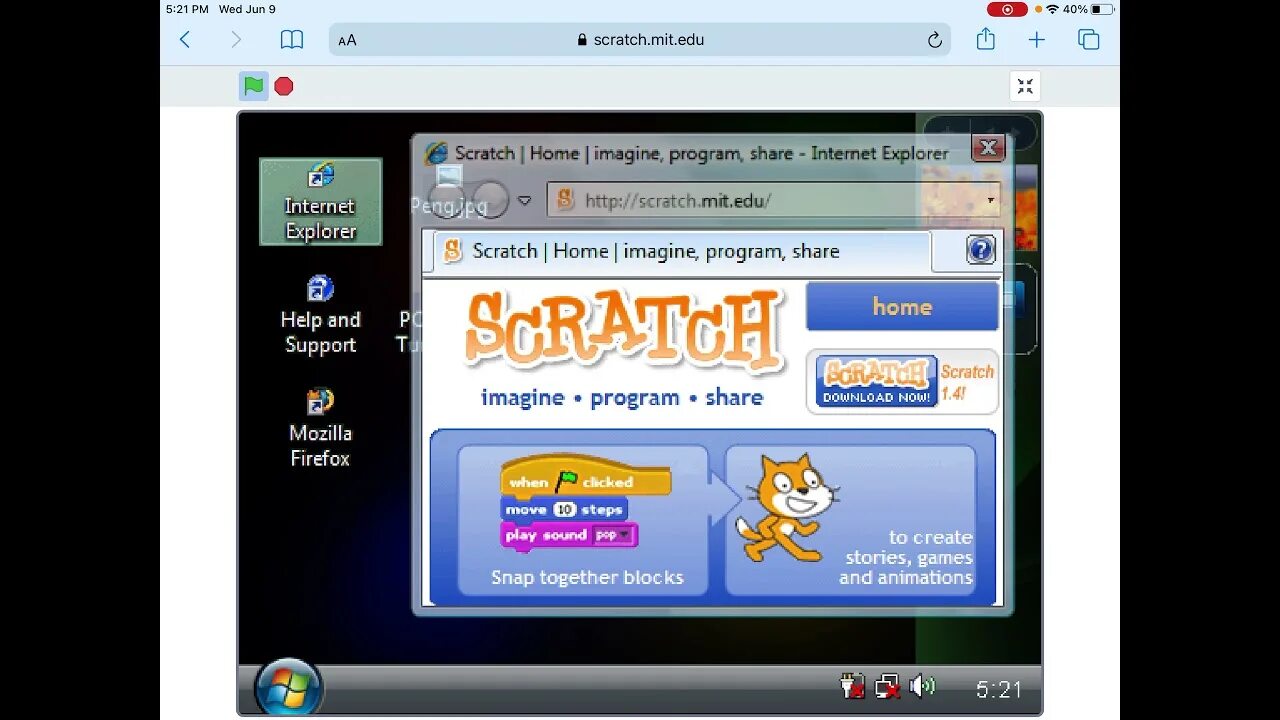This screenshot has height=720, width=1280.
Task: Select the Internet Explorer desktop icon
Action: click(320, 202)
